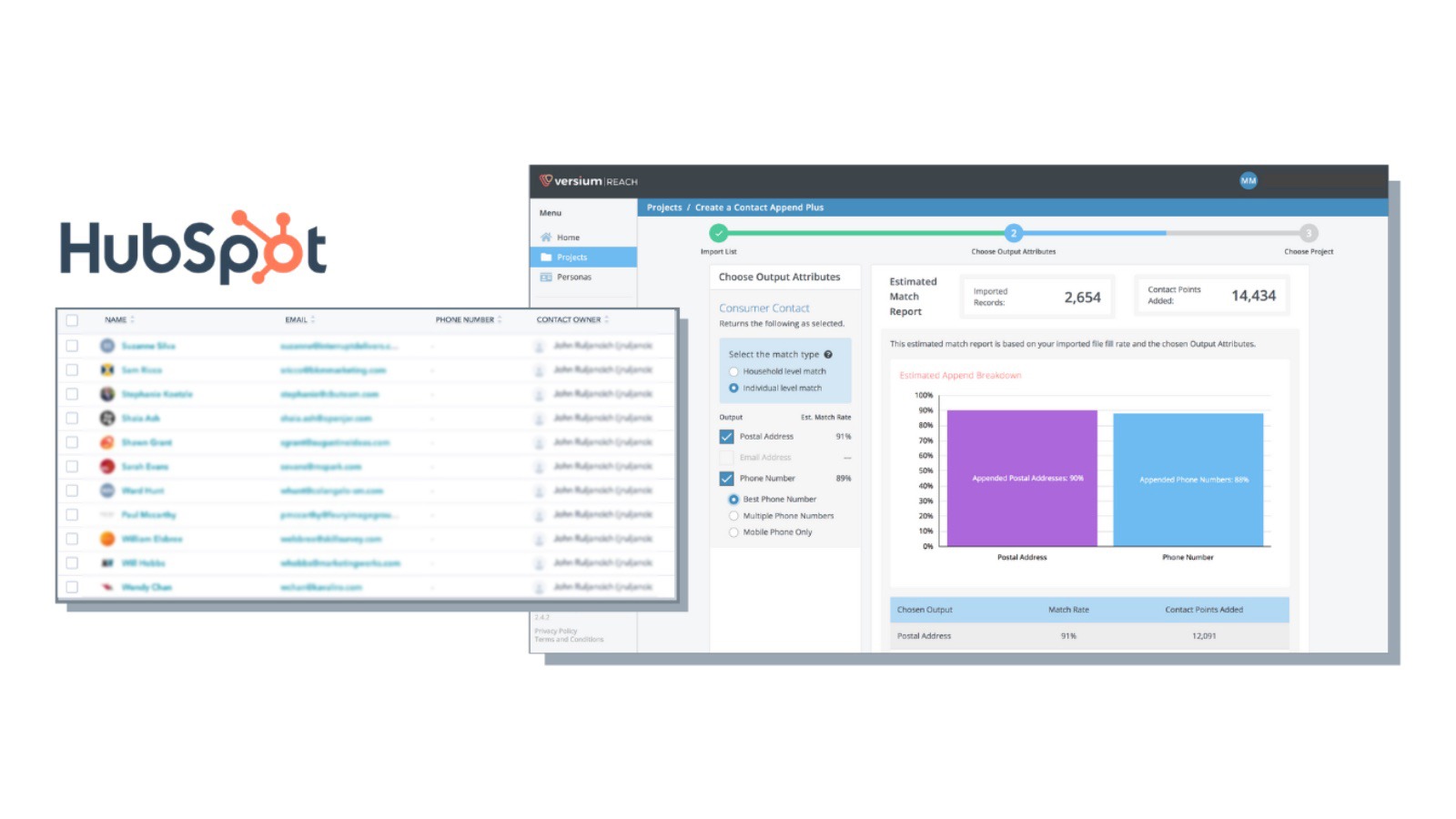Click Suzanne Silva's avatar in contacts table

107,346
